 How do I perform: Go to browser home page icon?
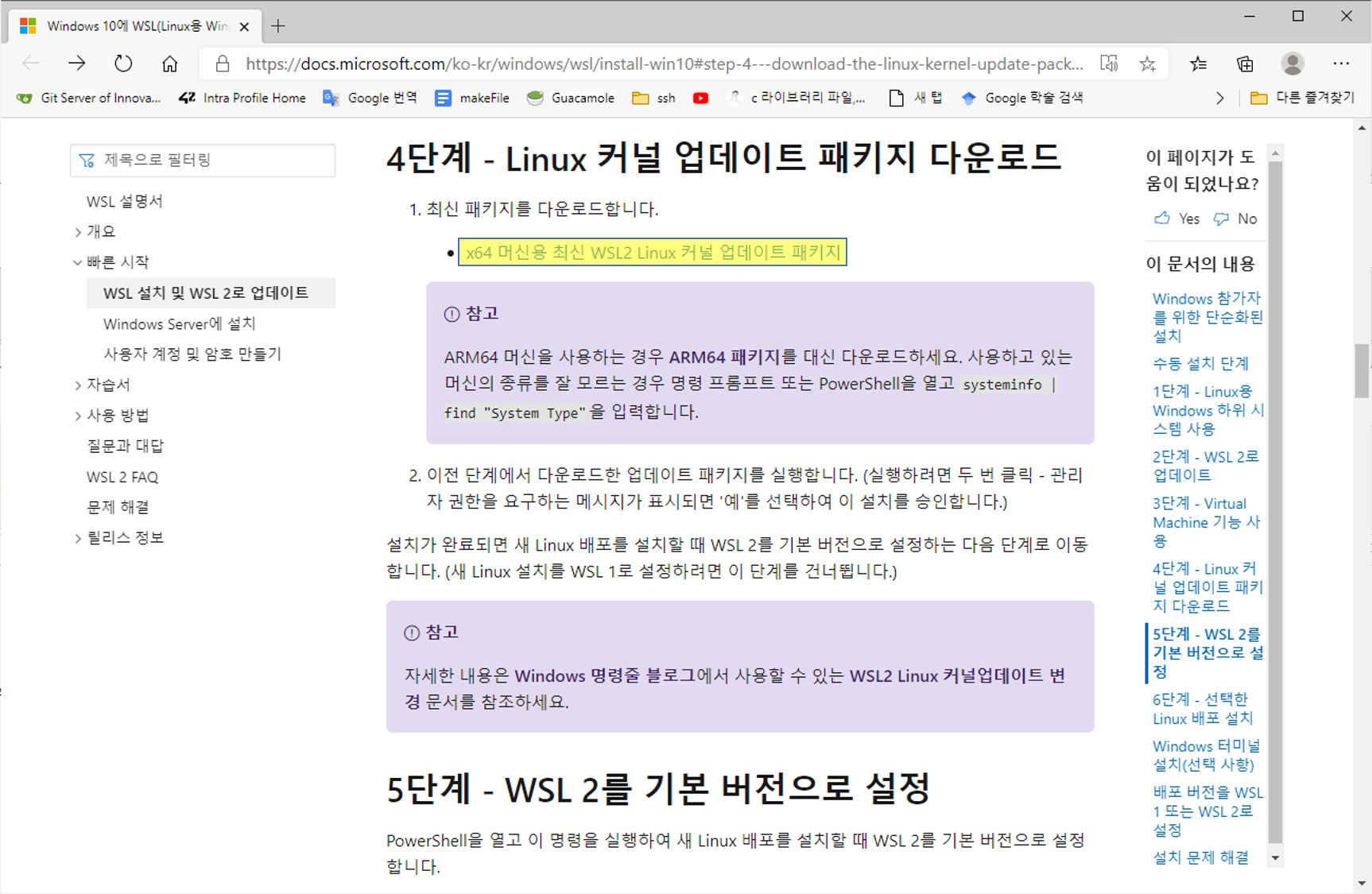click(x=169, y=64)
